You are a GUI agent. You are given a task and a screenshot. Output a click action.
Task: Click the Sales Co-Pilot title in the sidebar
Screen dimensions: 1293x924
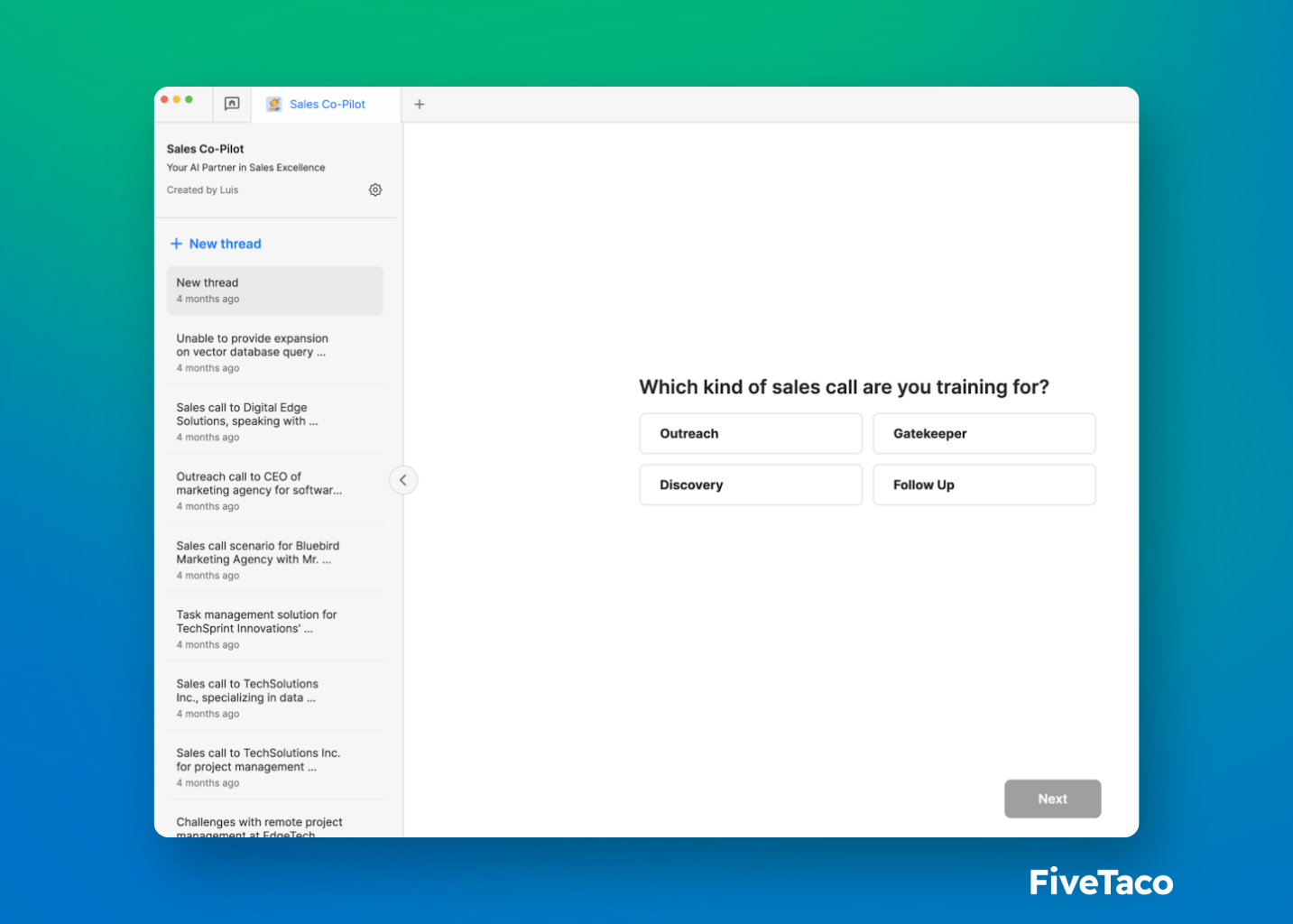click(x=206, y=149)
